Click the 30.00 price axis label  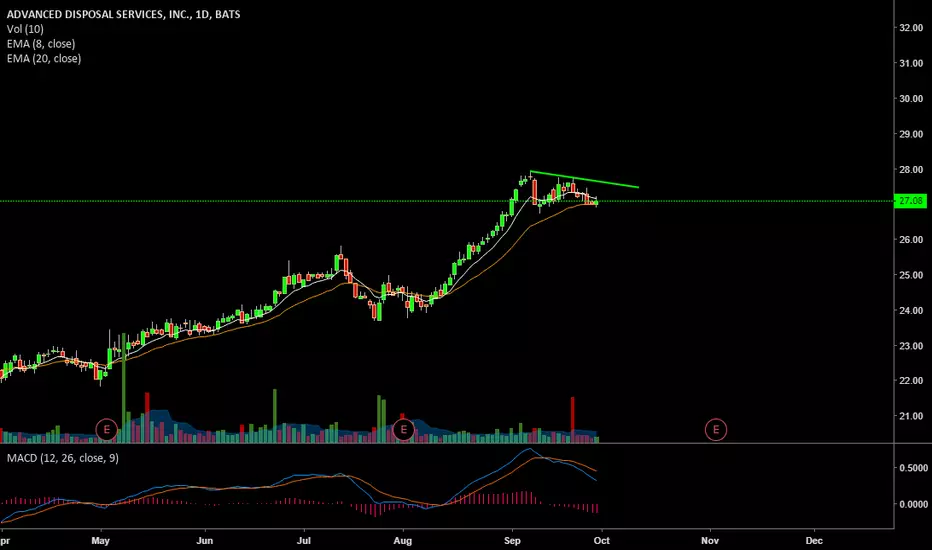911,99
